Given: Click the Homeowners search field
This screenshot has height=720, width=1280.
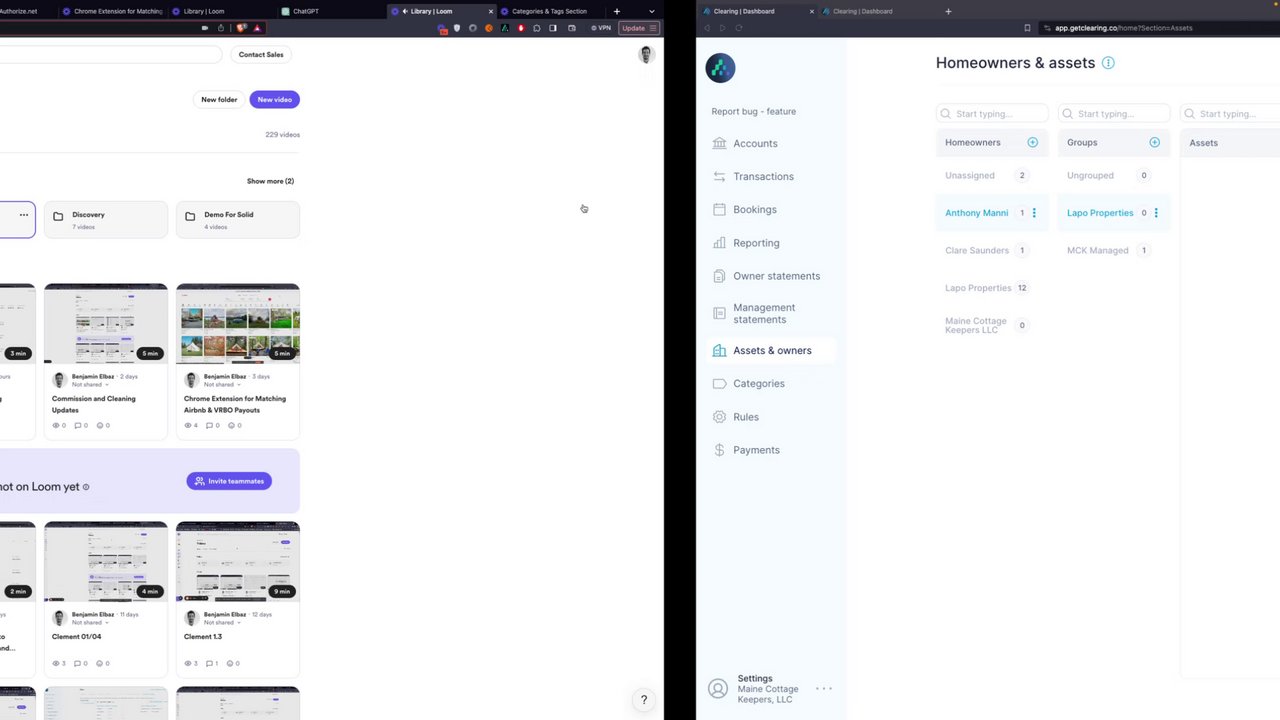Looking at the screenshot, I should click(992, 113).
